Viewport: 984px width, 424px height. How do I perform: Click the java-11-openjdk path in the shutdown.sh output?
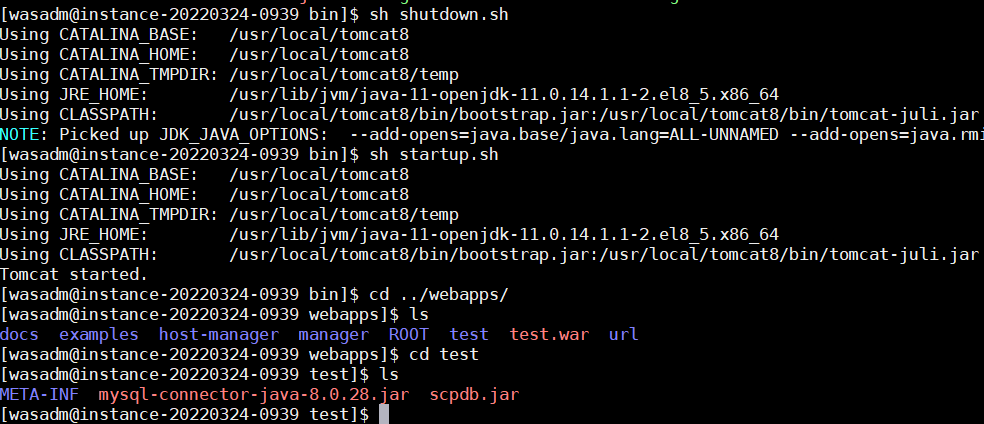pyautogui.click(x=504, y=94)
